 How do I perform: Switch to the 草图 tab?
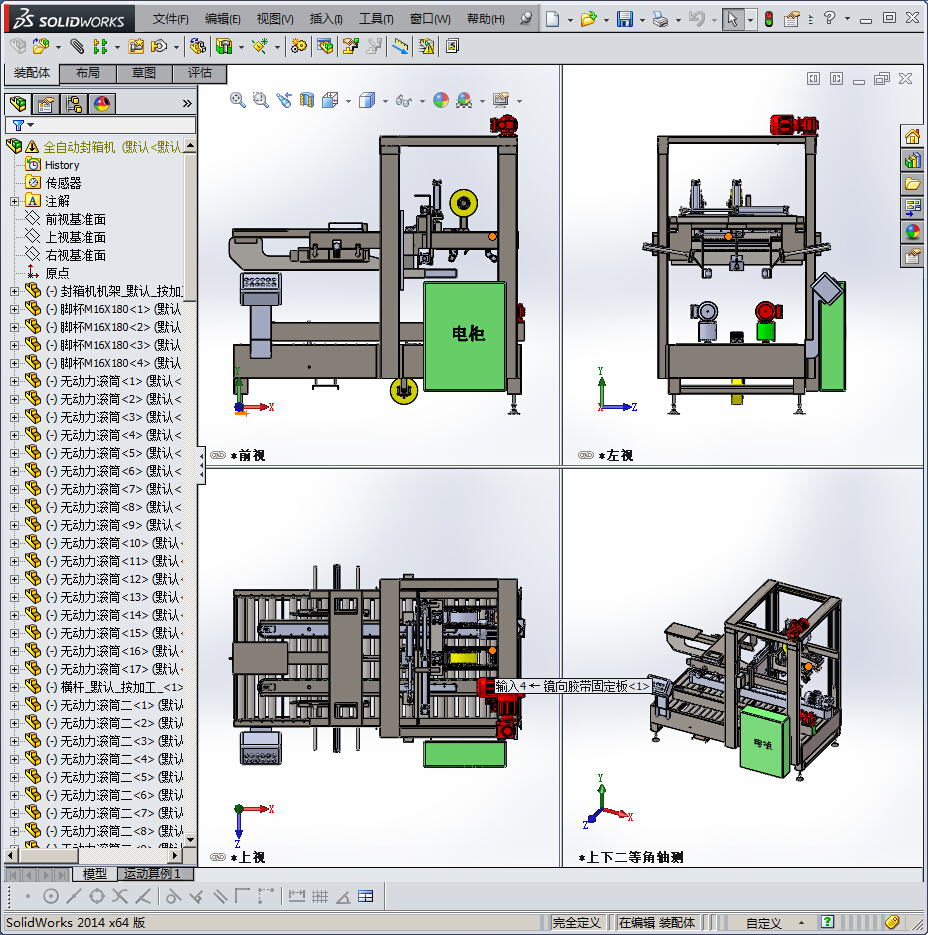coord(144,73)
